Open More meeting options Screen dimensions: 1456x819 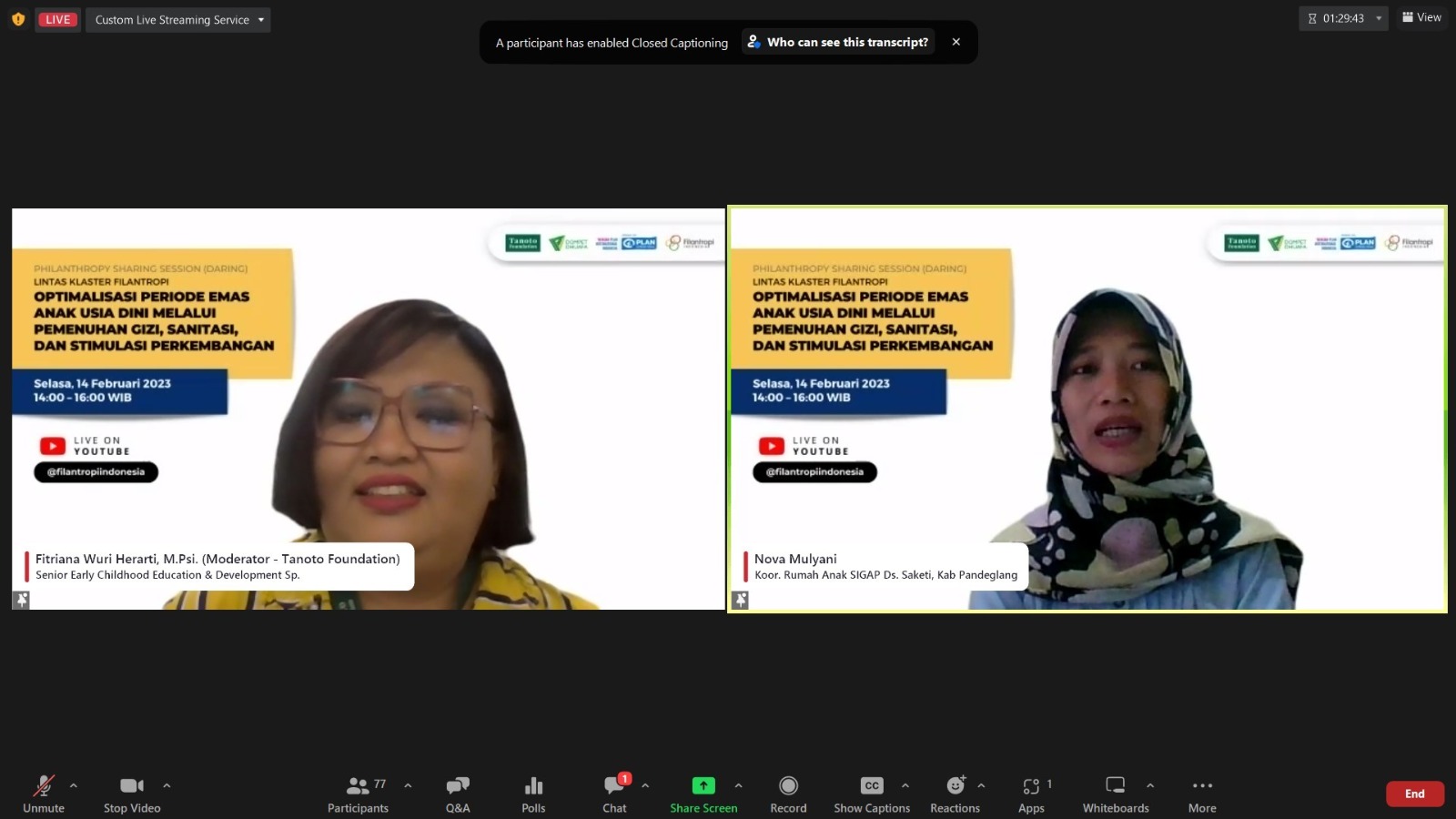tap(1201, 793)
